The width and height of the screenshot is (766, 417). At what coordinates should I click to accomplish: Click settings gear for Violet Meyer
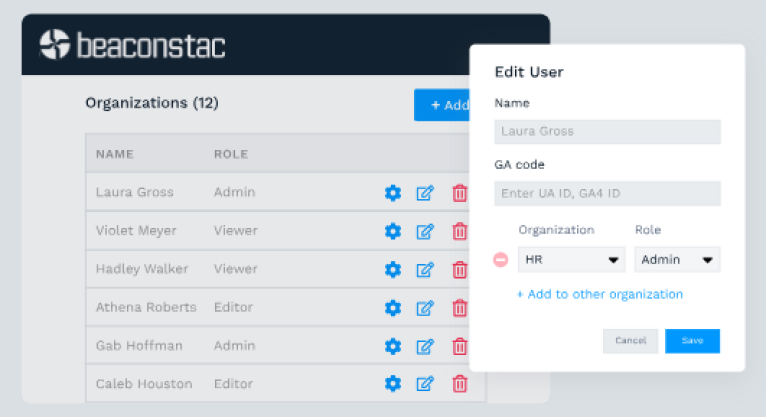pos(393,231)
